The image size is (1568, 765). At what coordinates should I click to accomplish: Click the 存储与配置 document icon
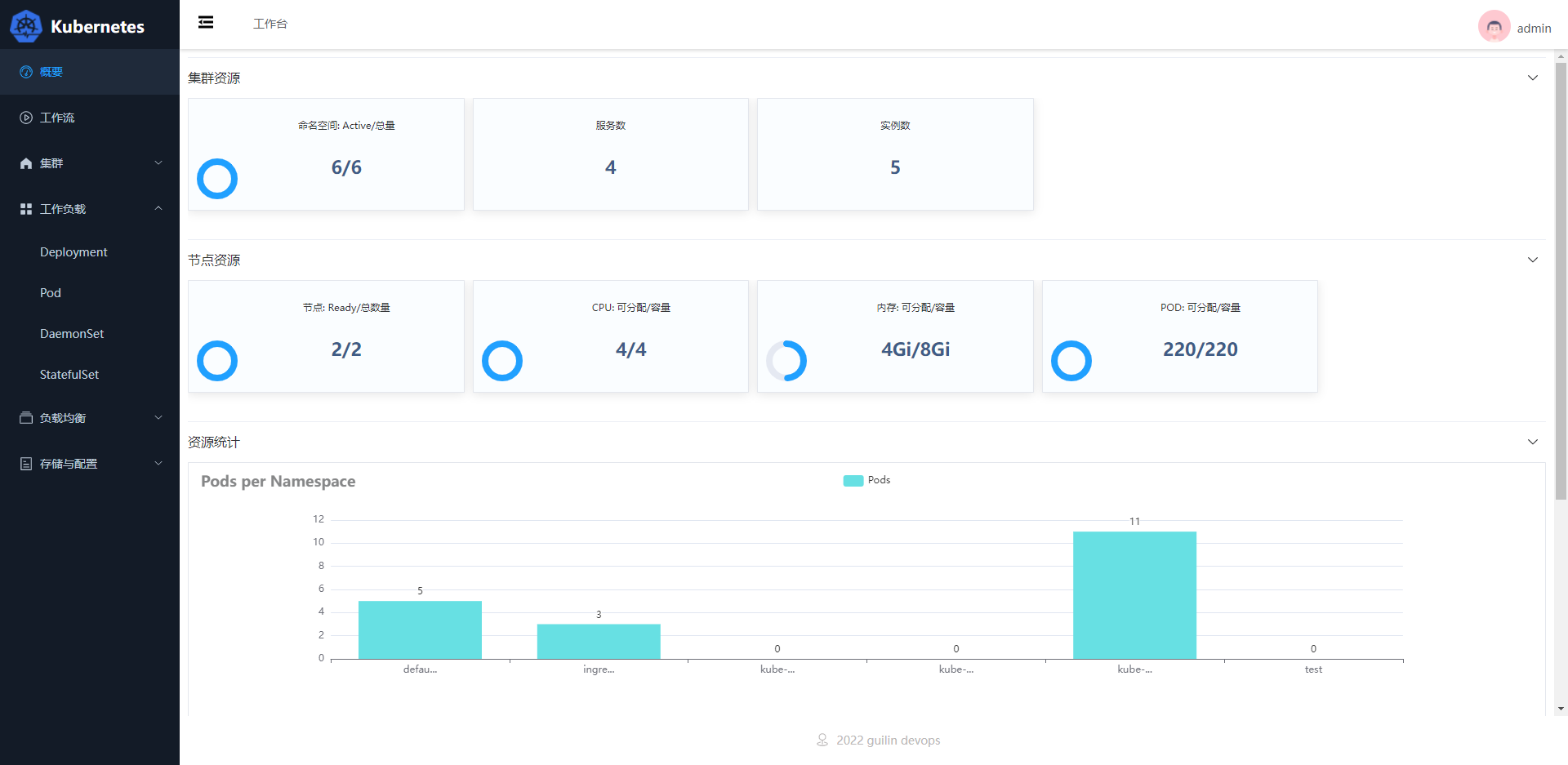(26, 464)
